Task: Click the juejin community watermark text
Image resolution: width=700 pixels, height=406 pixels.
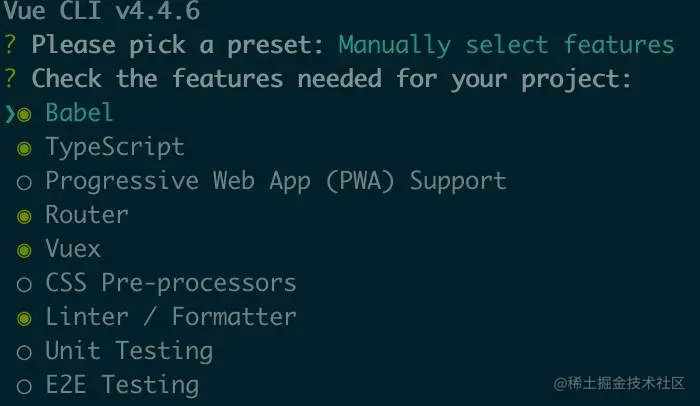Action: coord(619,383)
